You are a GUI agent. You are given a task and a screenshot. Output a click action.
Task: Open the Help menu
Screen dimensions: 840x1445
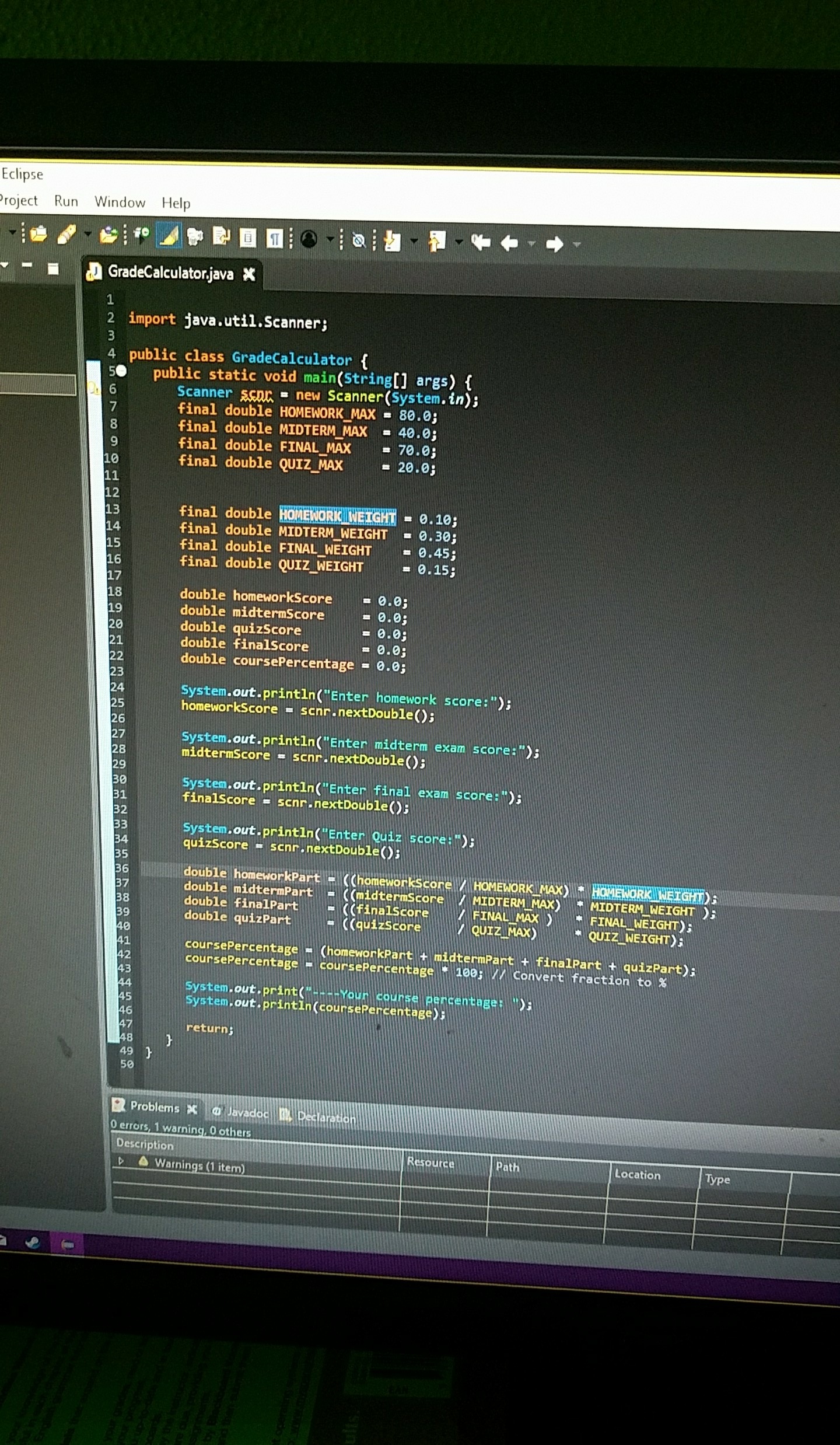[x=176, y=203]
